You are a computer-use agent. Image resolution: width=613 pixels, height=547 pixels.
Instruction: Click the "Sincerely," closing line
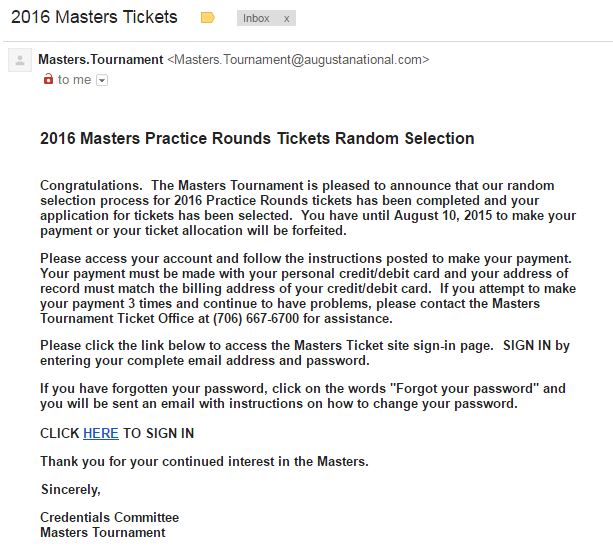click(x=70, y=489)
